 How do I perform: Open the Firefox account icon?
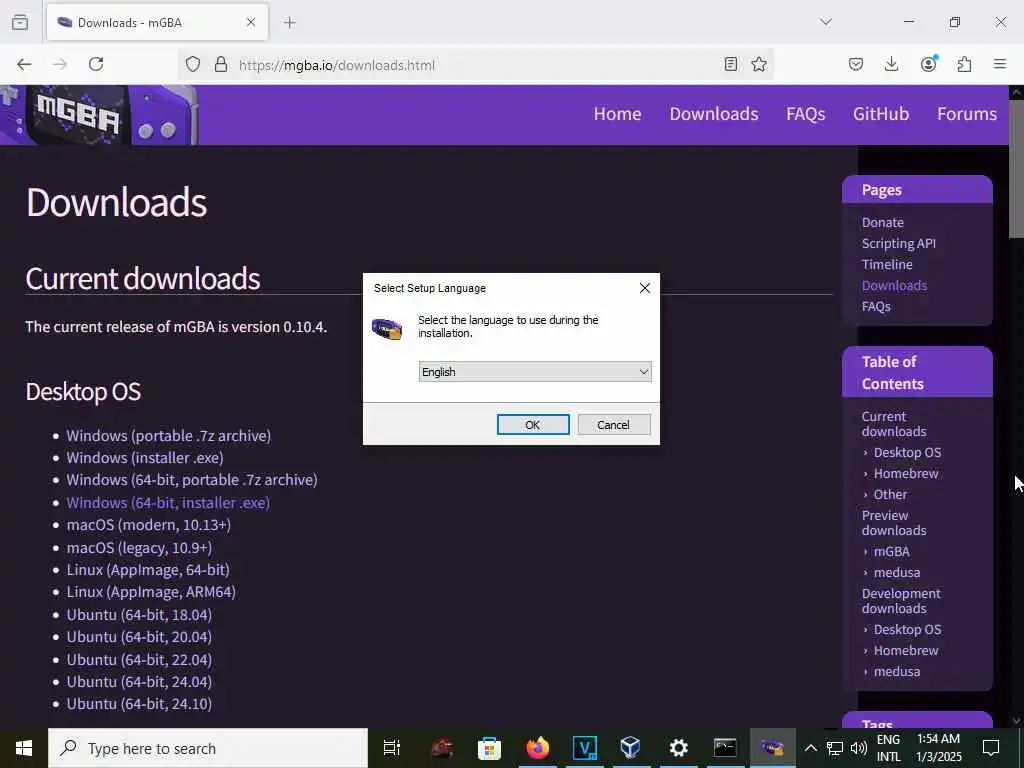coord(928,63)
